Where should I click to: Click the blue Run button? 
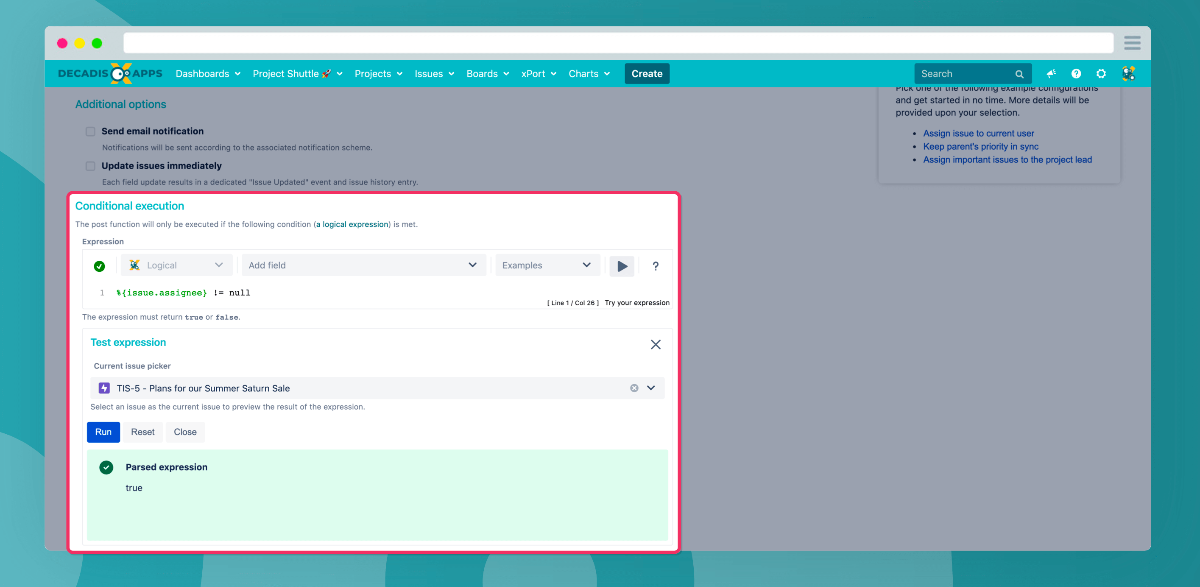tap(103, 432)
